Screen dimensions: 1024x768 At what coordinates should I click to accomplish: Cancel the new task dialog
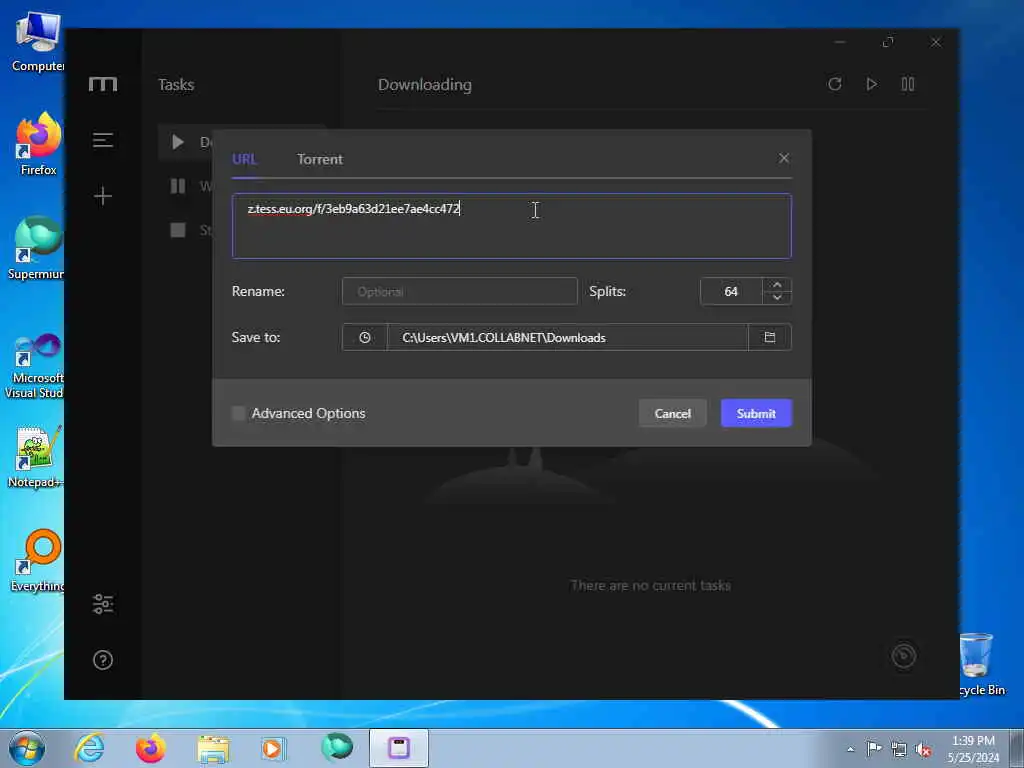(673, 413)
